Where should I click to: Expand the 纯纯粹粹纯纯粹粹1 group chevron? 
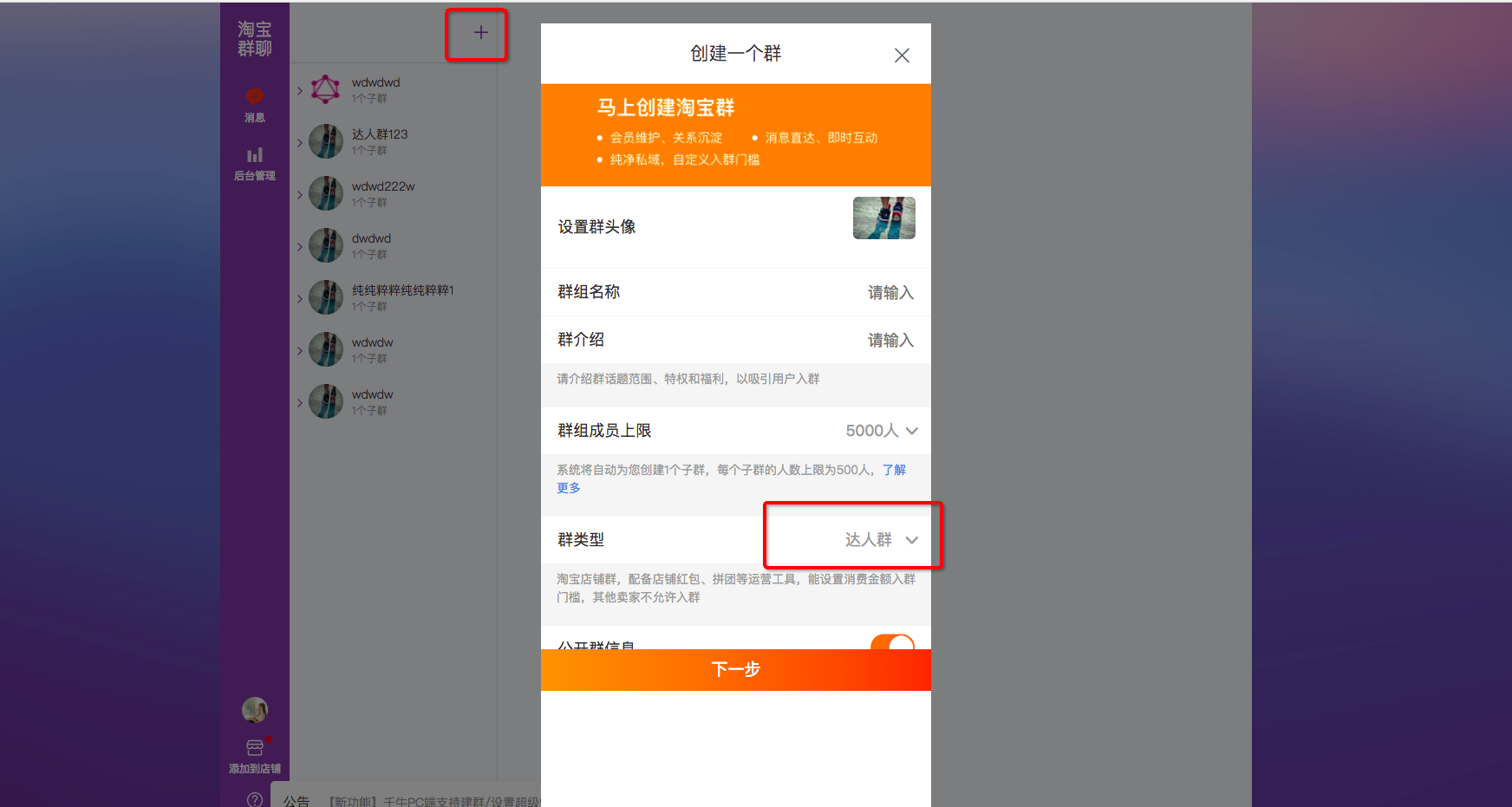[300, 298]
